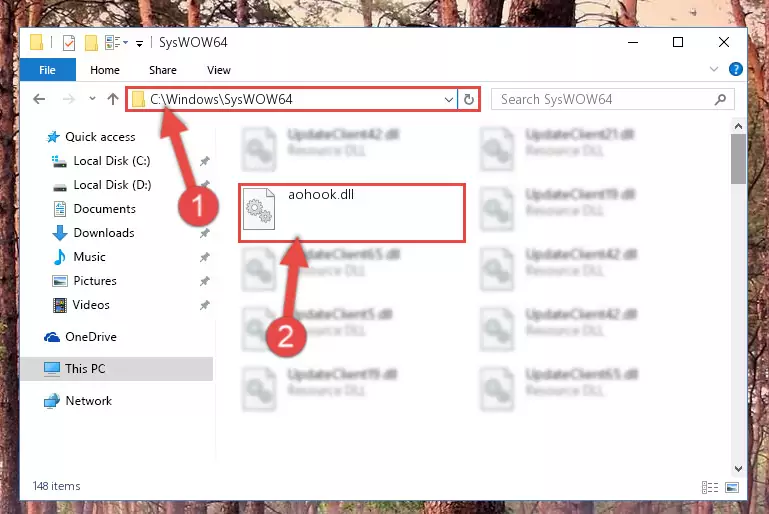Open Pictures in sidebar

coord(95,281)
